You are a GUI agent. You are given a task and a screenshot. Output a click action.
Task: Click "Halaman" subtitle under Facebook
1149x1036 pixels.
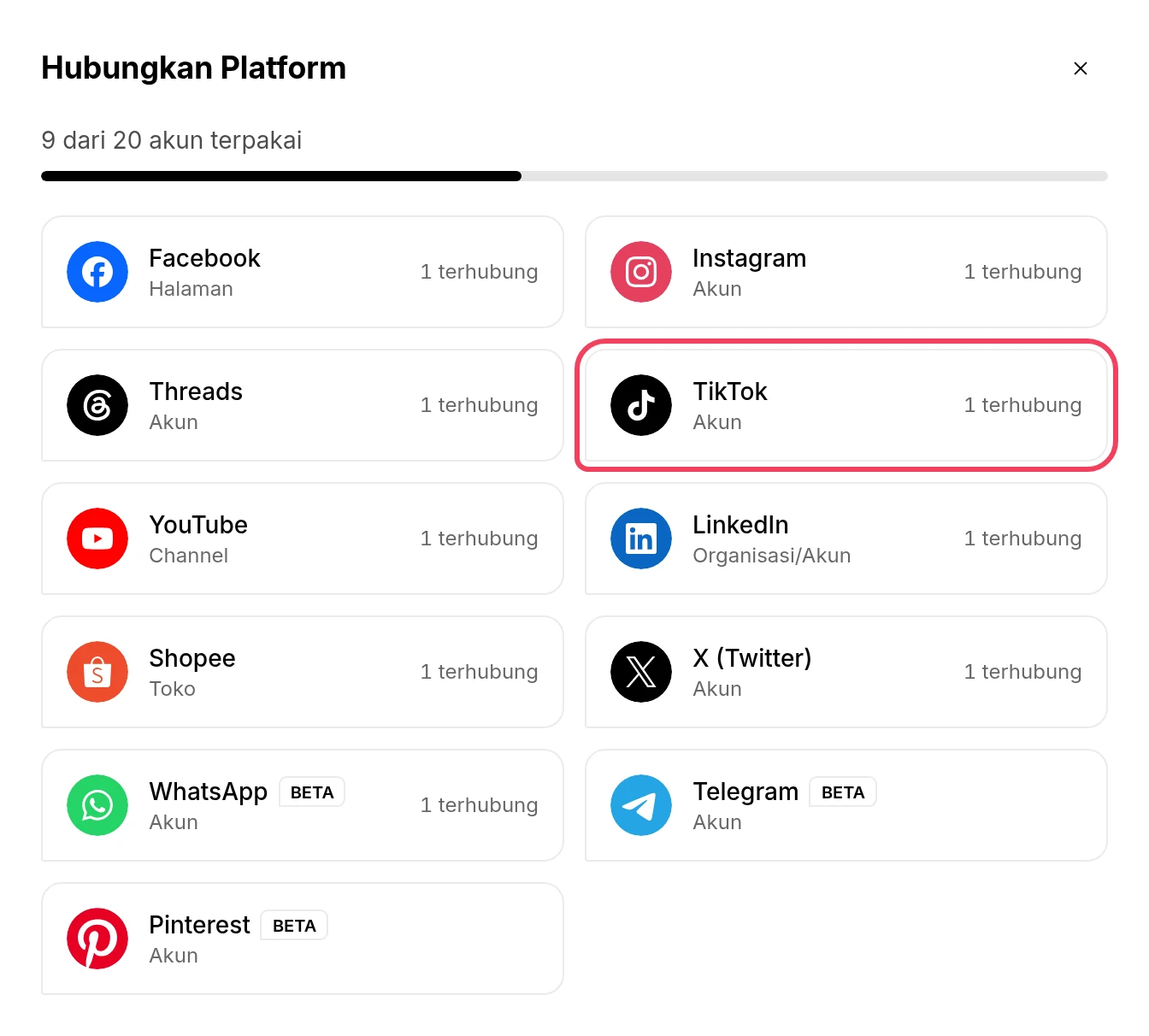coord(191,289)
